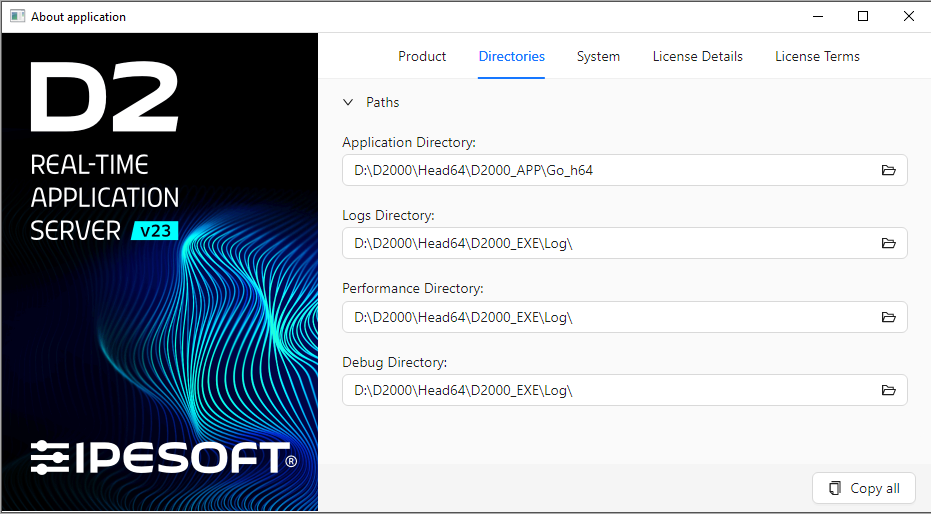
Task: Switch to the Product tab
Action: pos(422,57)
